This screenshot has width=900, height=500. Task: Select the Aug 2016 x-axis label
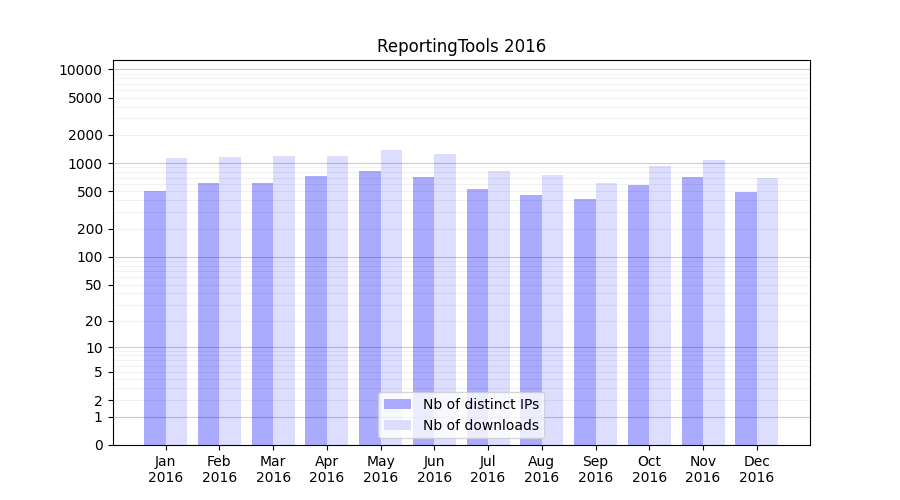tap(541, 469)
